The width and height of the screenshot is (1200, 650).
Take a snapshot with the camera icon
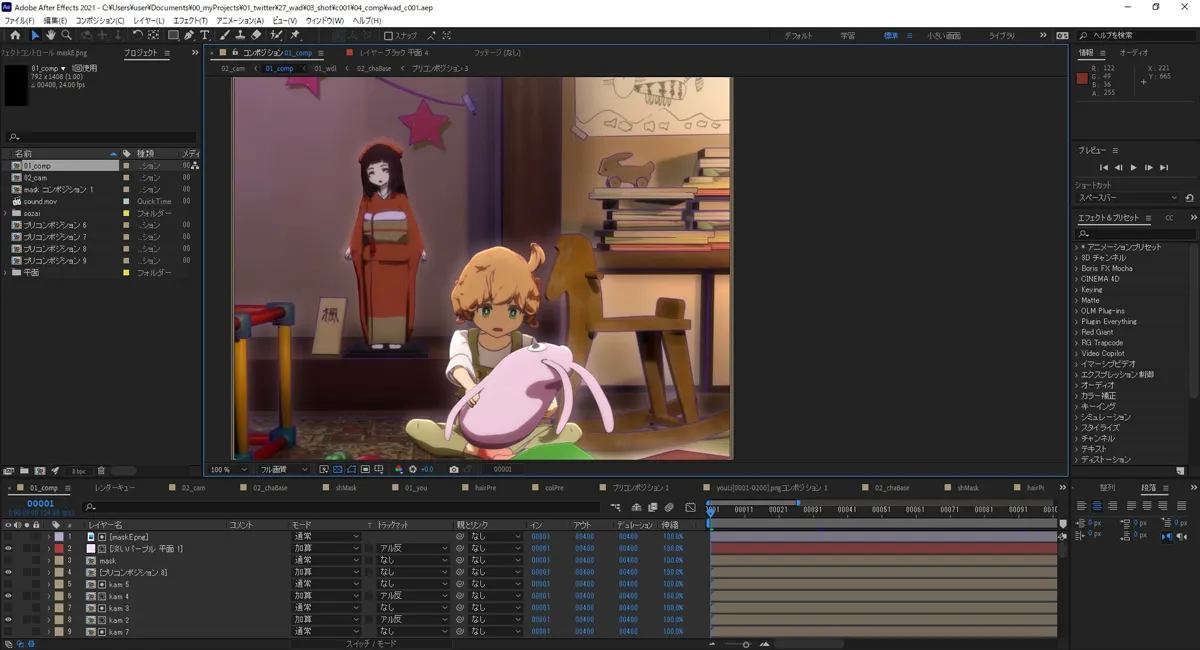tap(454, 470)
